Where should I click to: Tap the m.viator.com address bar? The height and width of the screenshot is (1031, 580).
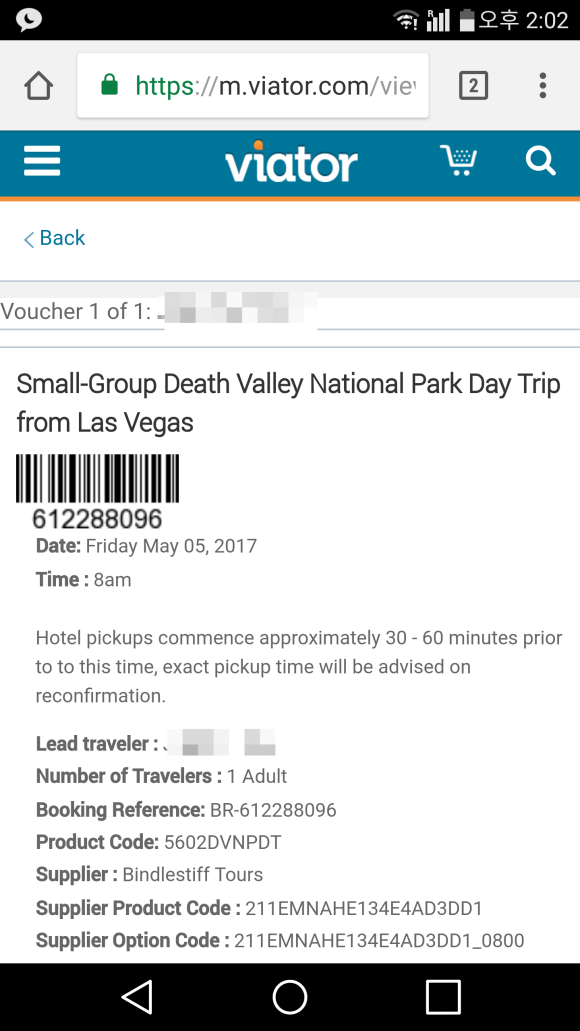tap(253, 85)
